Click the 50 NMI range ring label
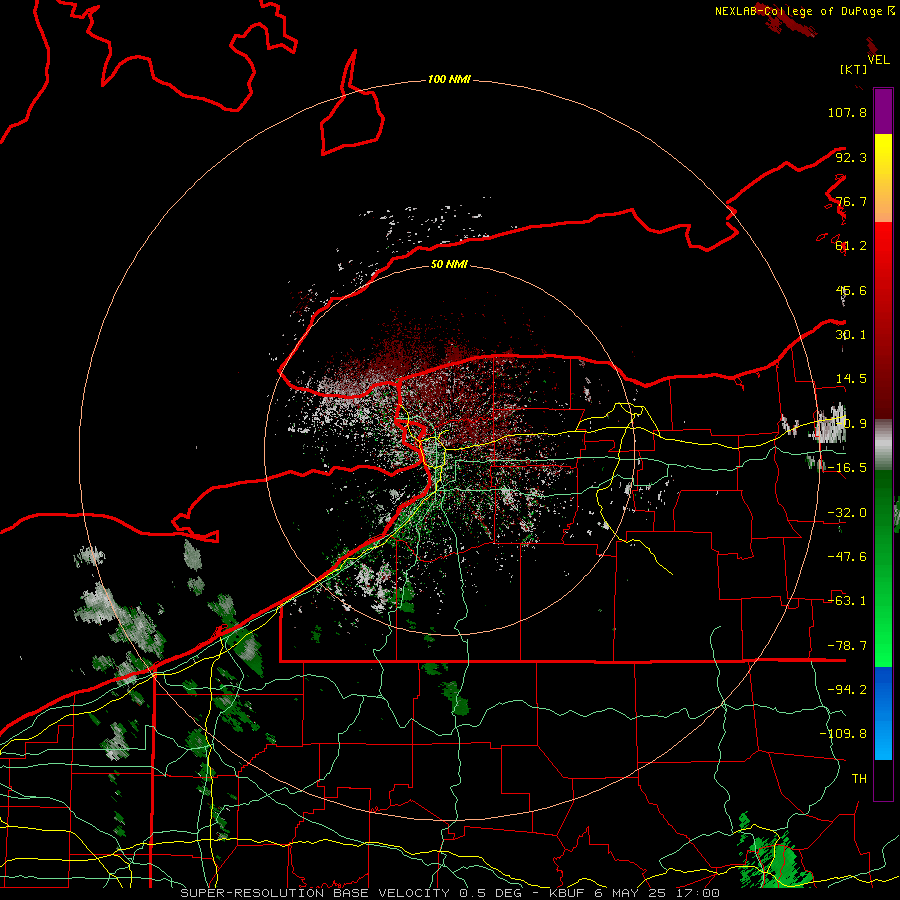Viewport: 900px width, 900px height. (x=449, y=264)
